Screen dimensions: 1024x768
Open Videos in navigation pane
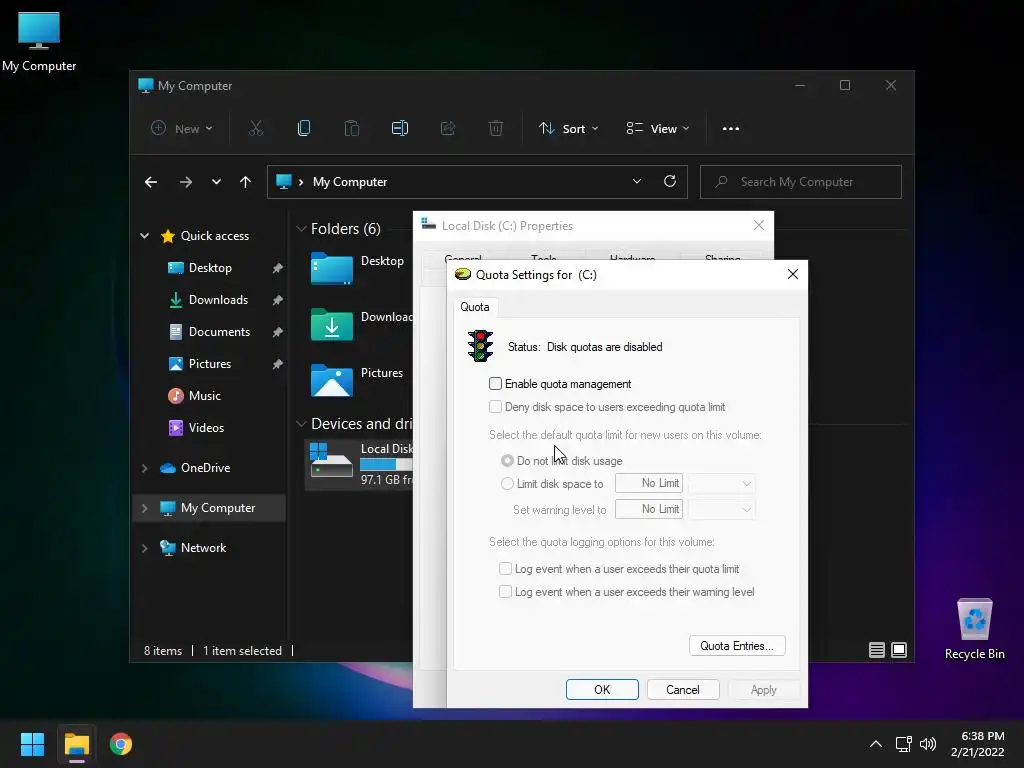206,428
